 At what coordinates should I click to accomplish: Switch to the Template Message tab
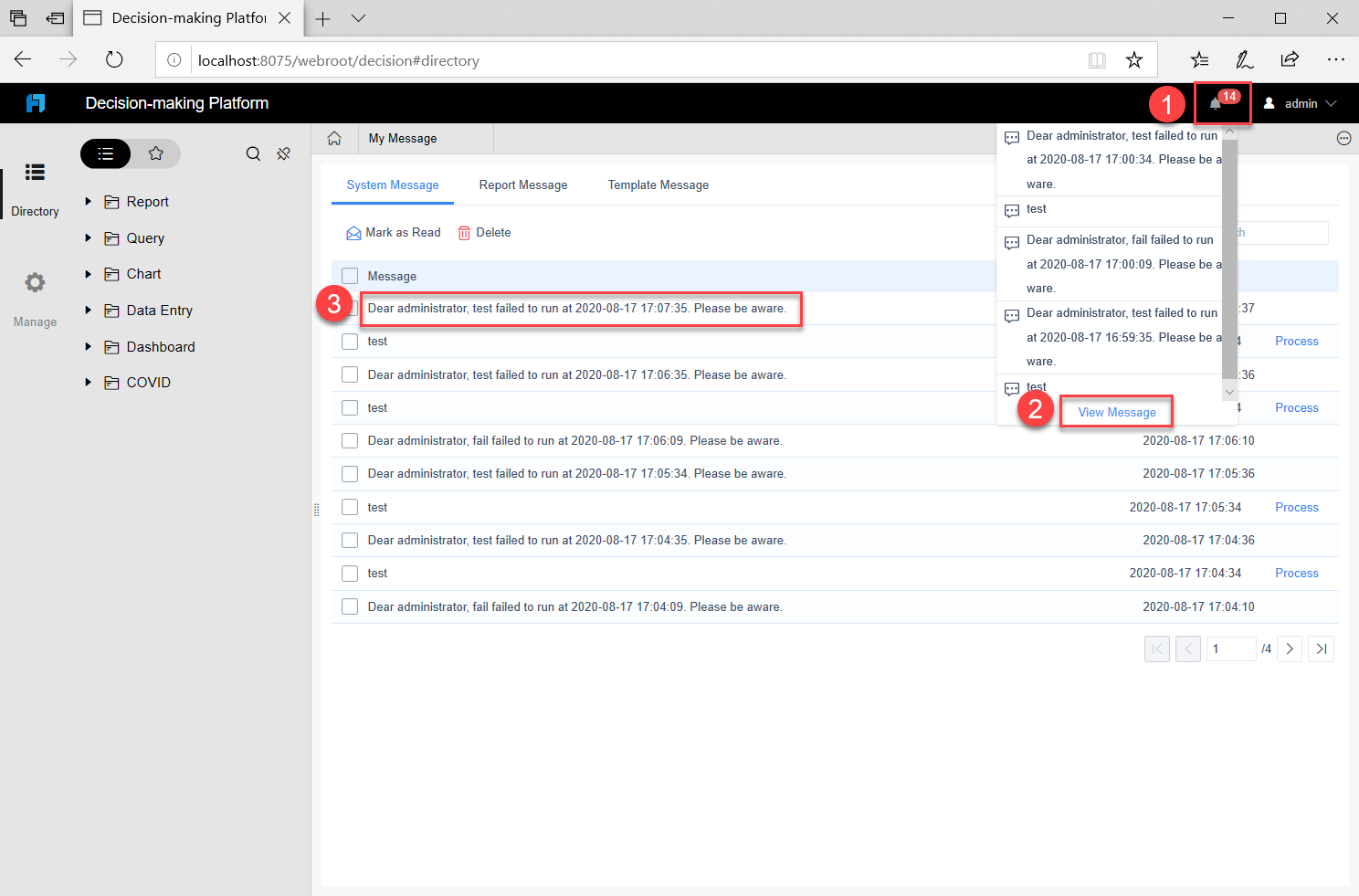658,184
